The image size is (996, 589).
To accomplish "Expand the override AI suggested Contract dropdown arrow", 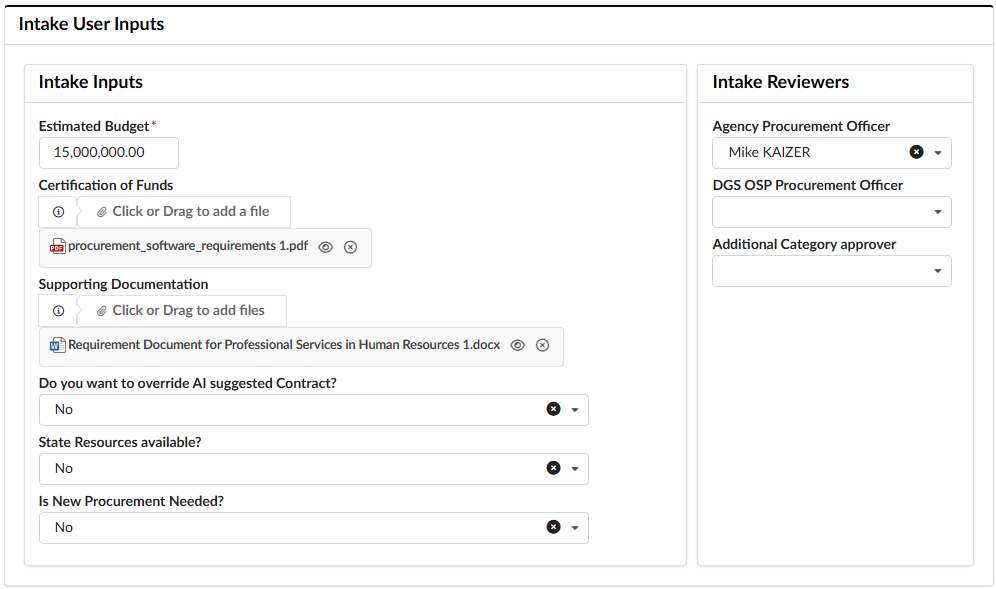I will [575, 410].
